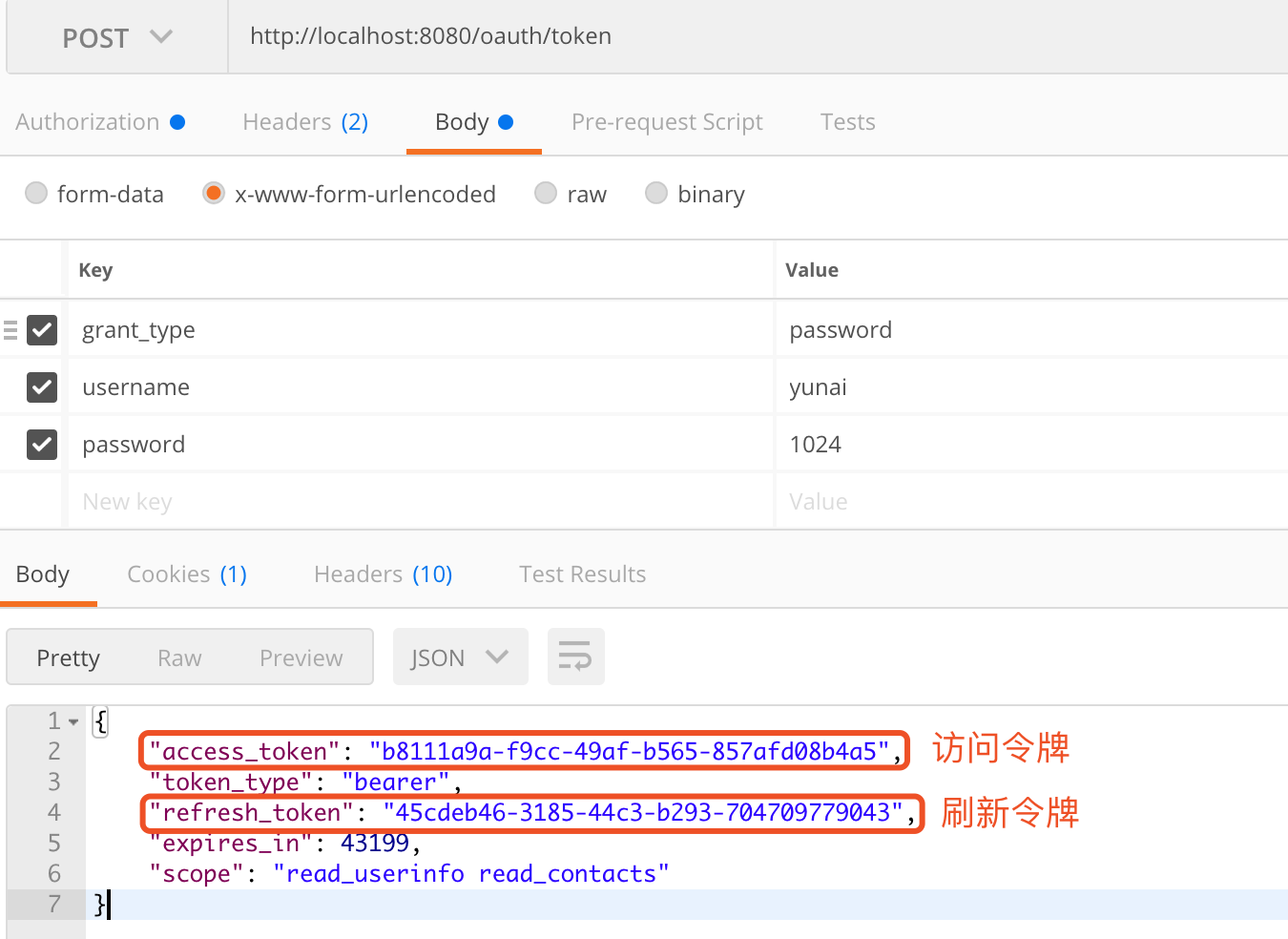
Task: Uncheck the grant_type parameter checkbox
Action: (x=42, y=330)
